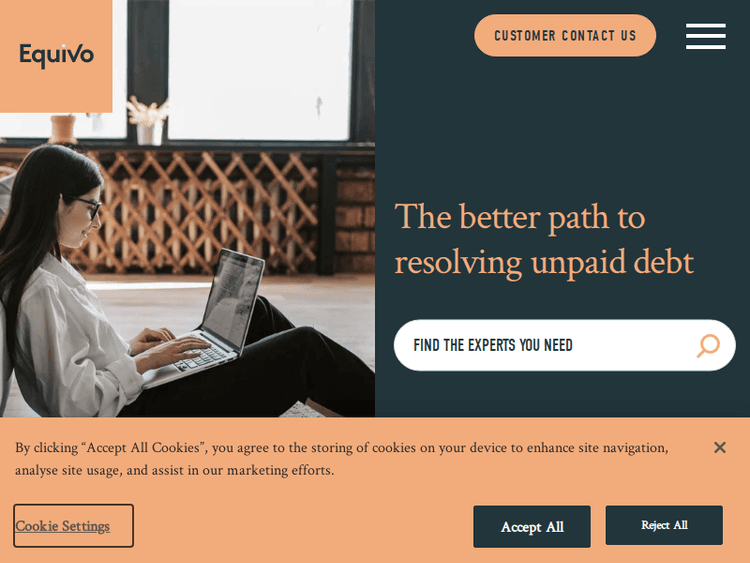Open the hamburger navigation menu

point(706,36)
